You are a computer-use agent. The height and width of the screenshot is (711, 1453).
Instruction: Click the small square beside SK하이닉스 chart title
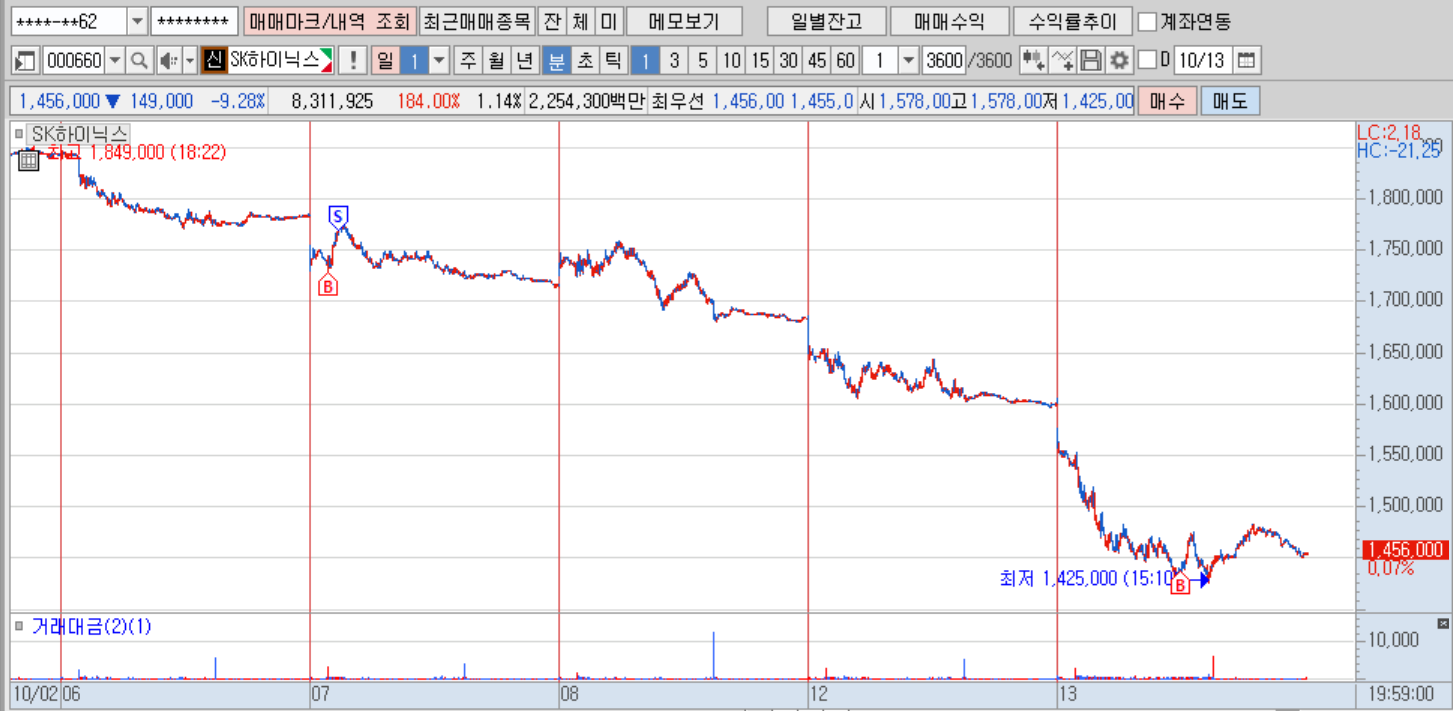pyautogui.click(x=19, y=133)
